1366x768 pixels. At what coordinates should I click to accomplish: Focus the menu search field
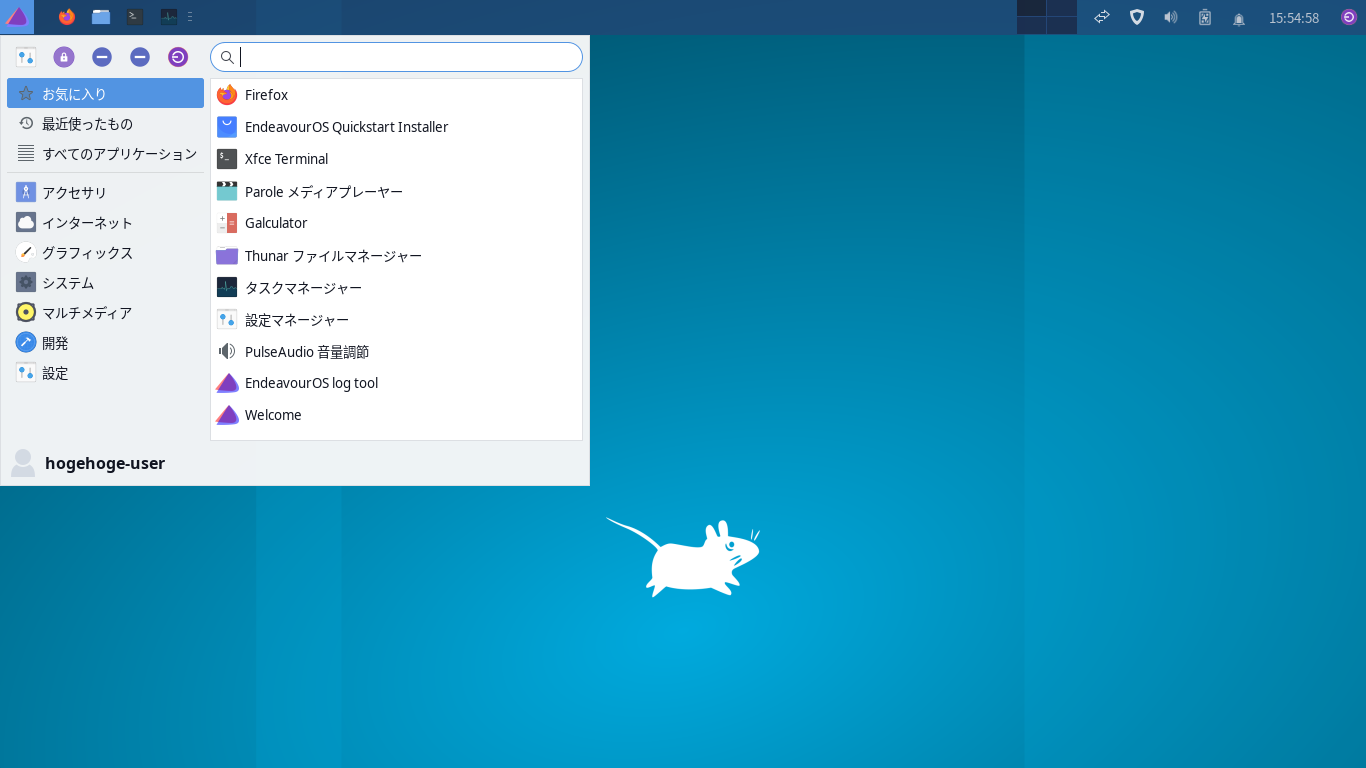pos(396,57)
